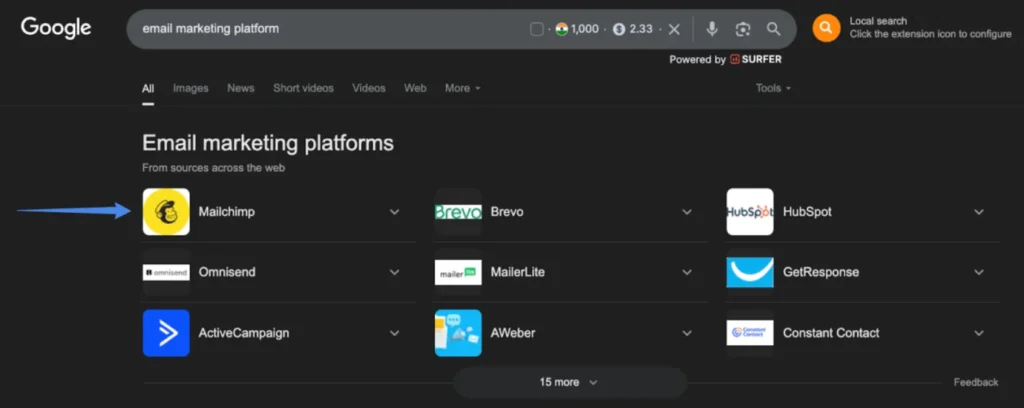Expand the Mailchimp entry chevron
Screen dimensions: 1024x408
coord(394,212)
